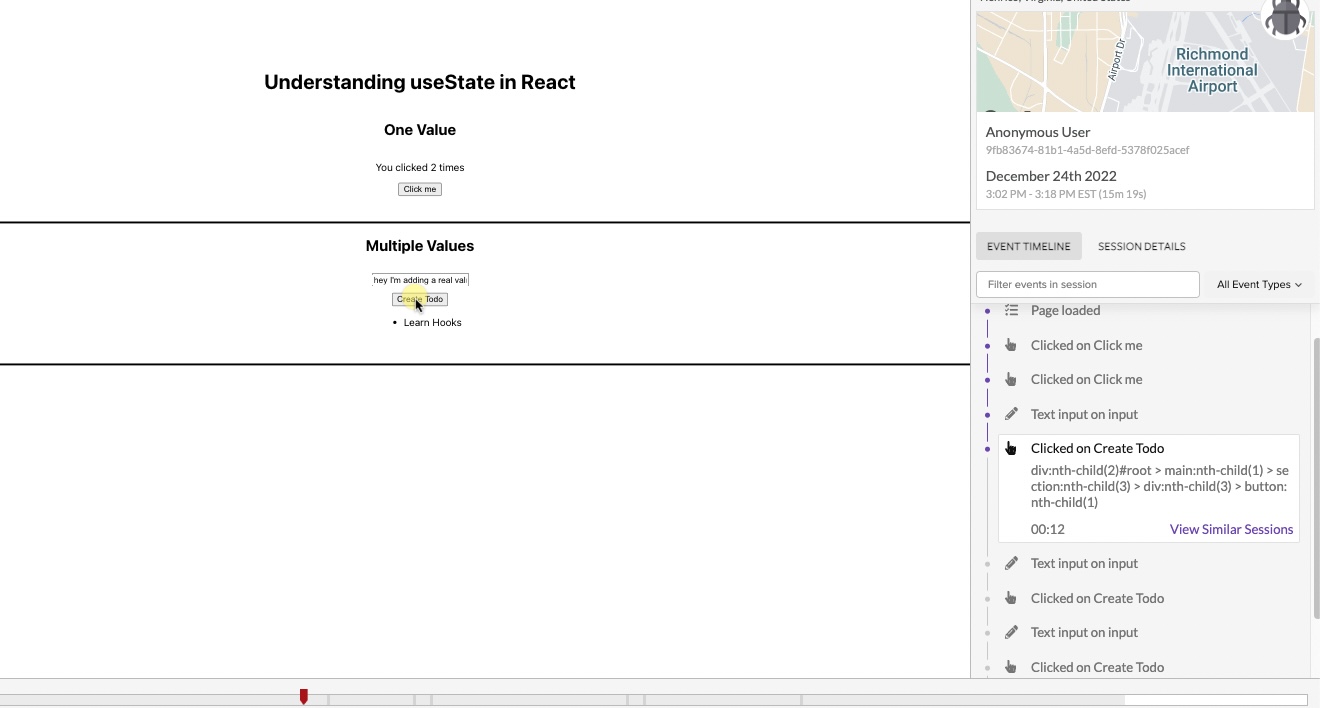1320x708 pixels.
Task: Click hand icon of bottom-most 'Clicked on Create Todo'
Action: click(1011, 667)
